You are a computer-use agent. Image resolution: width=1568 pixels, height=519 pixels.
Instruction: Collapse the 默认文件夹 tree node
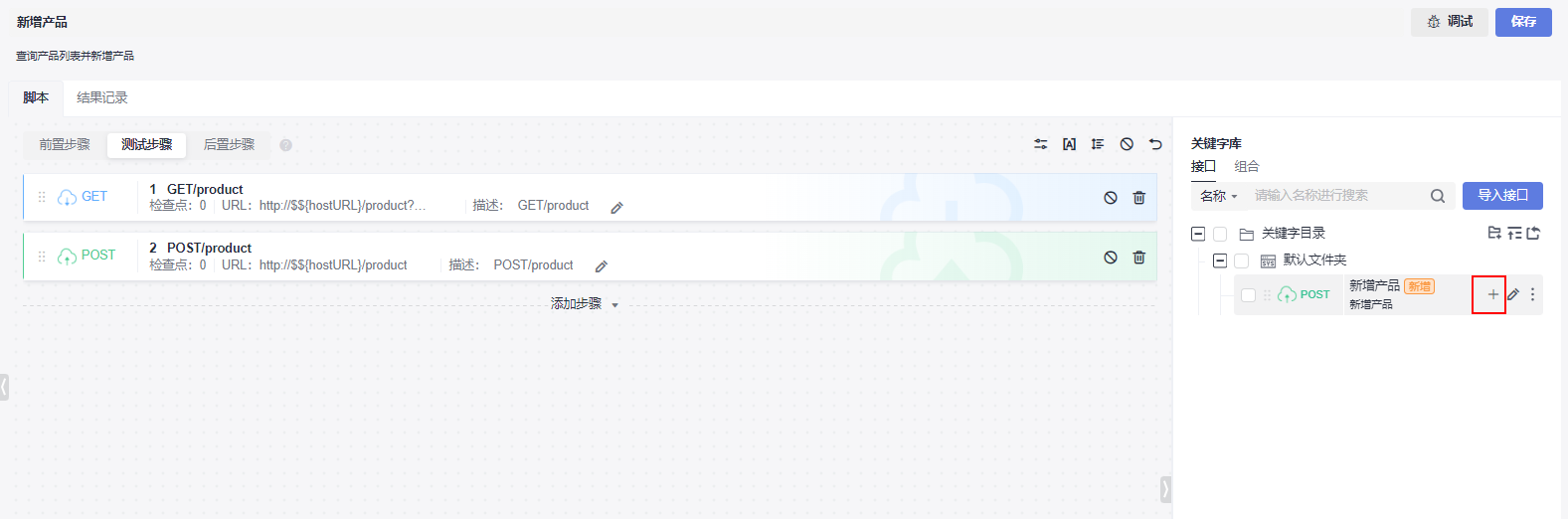point(1220,260)
